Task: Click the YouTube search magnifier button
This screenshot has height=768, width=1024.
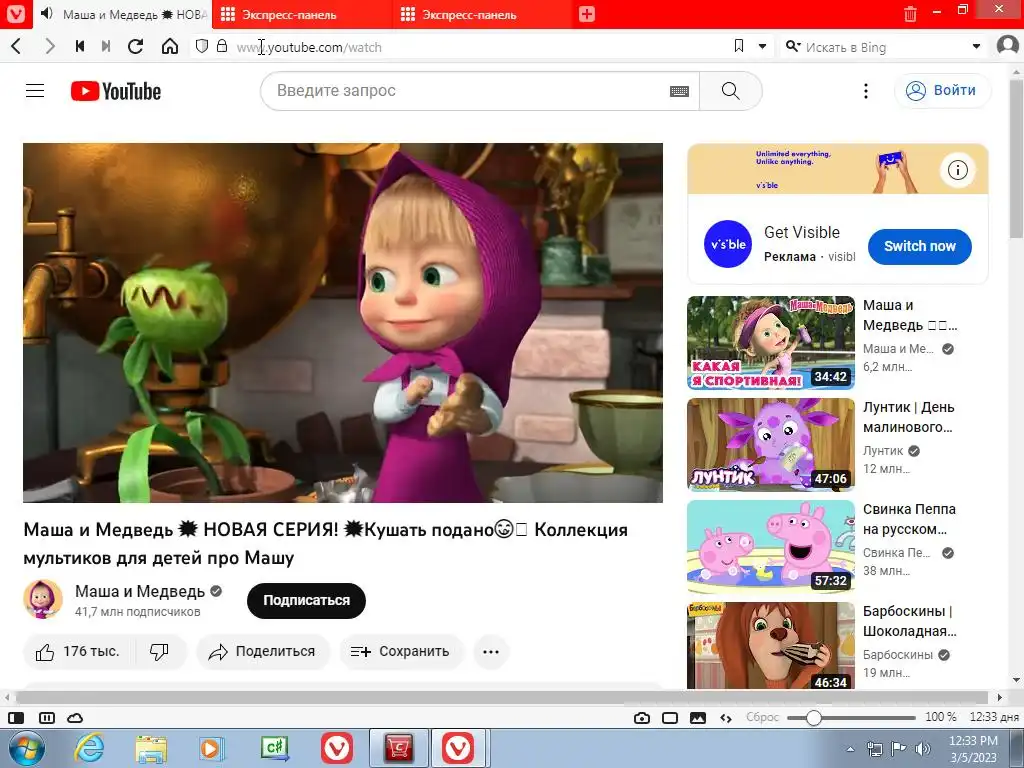Action: [731, 91]
